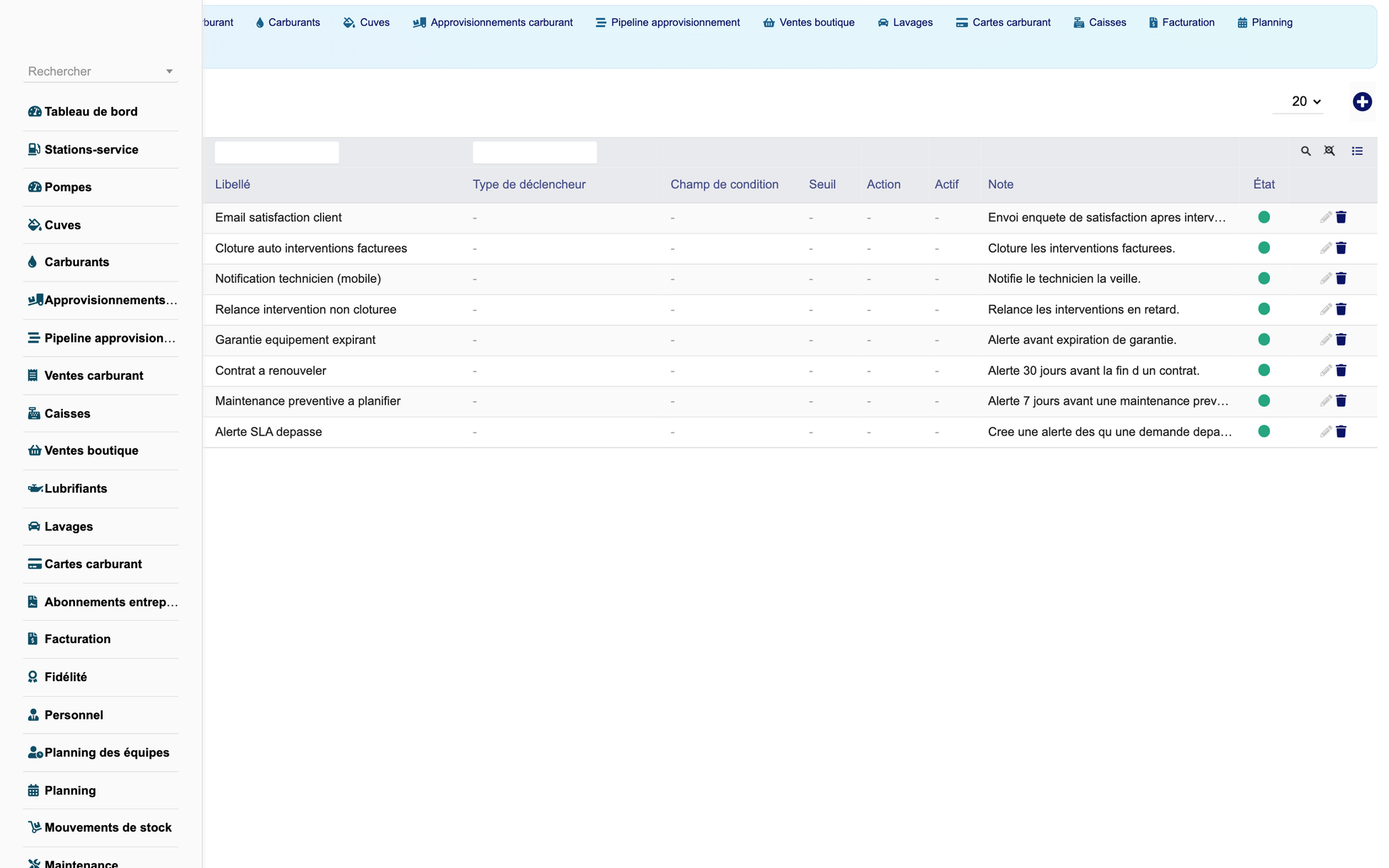
Task: Edit the Email satisfaction client row
Action: coord(1325,217)
